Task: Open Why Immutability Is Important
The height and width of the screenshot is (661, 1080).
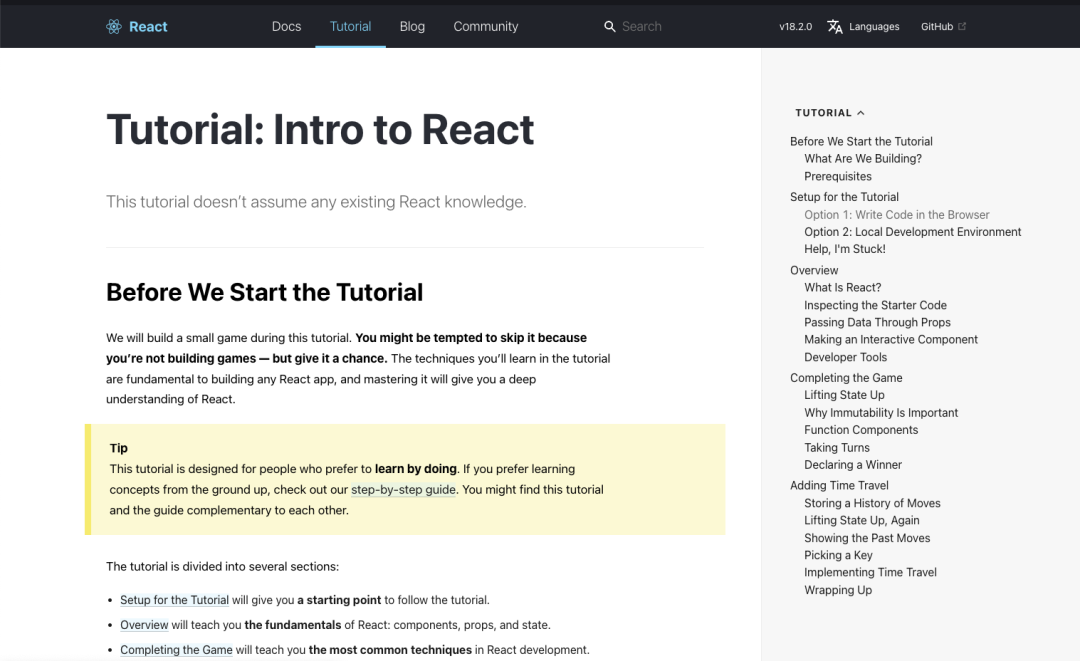Action: 881,413
